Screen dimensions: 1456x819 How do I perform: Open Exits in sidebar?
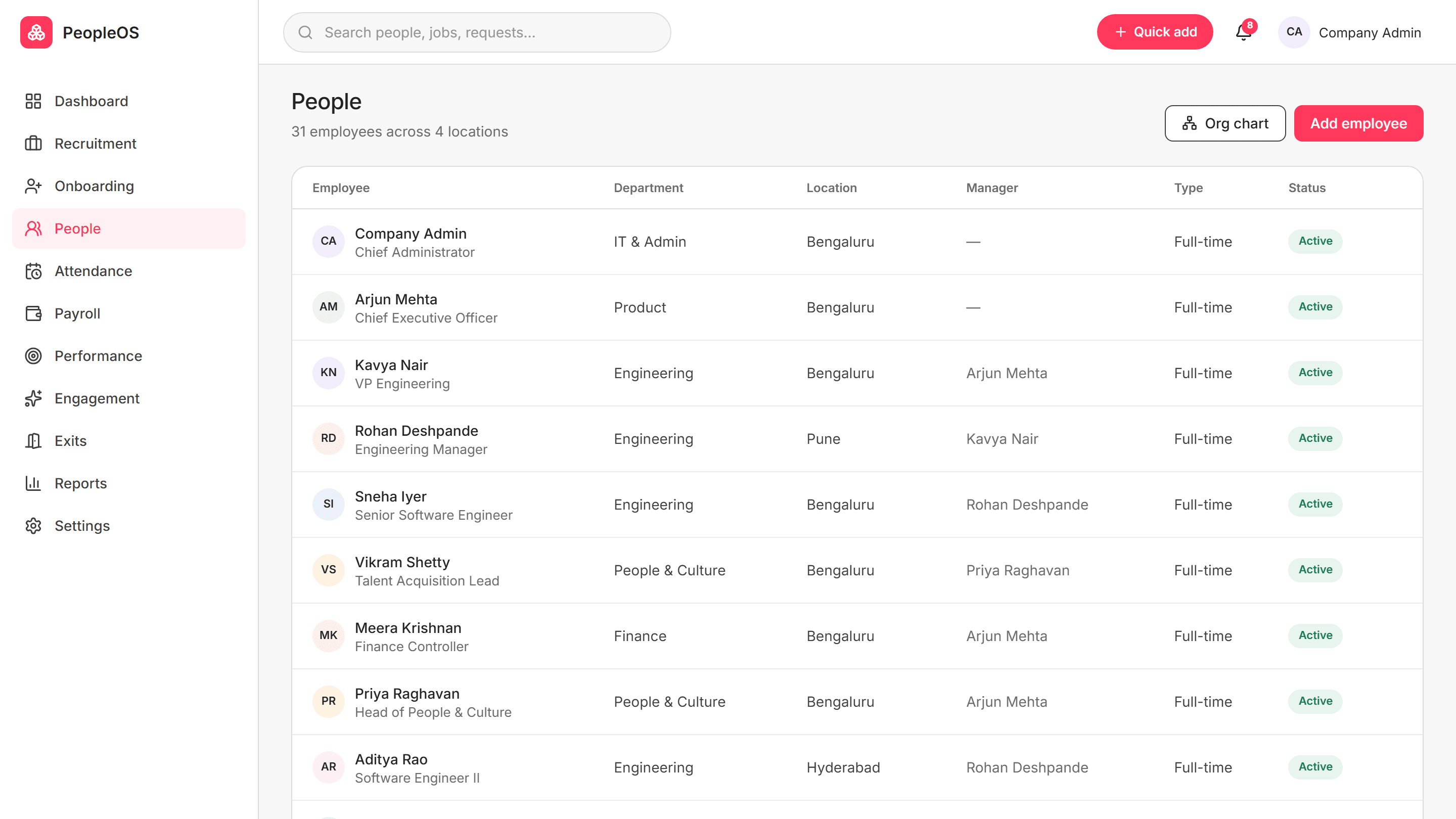point(129,441)
